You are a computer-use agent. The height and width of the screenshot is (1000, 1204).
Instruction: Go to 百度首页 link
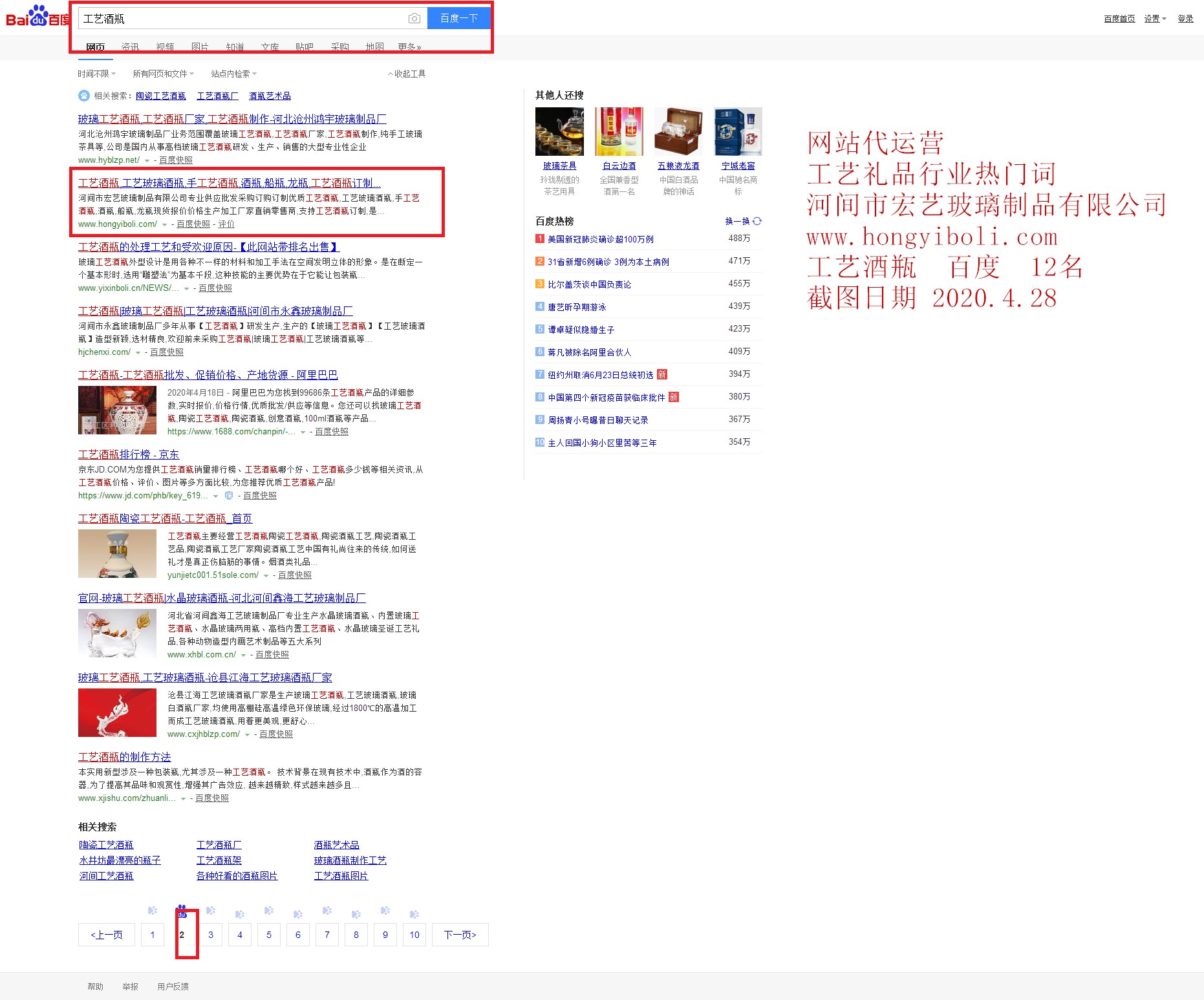(1119, 19)
